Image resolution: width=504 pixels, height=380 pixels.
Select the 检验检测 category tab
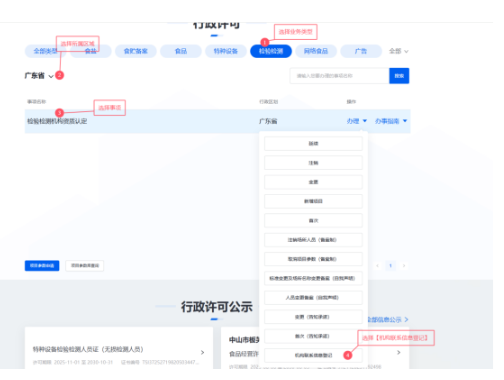click(x=271, y=51)
